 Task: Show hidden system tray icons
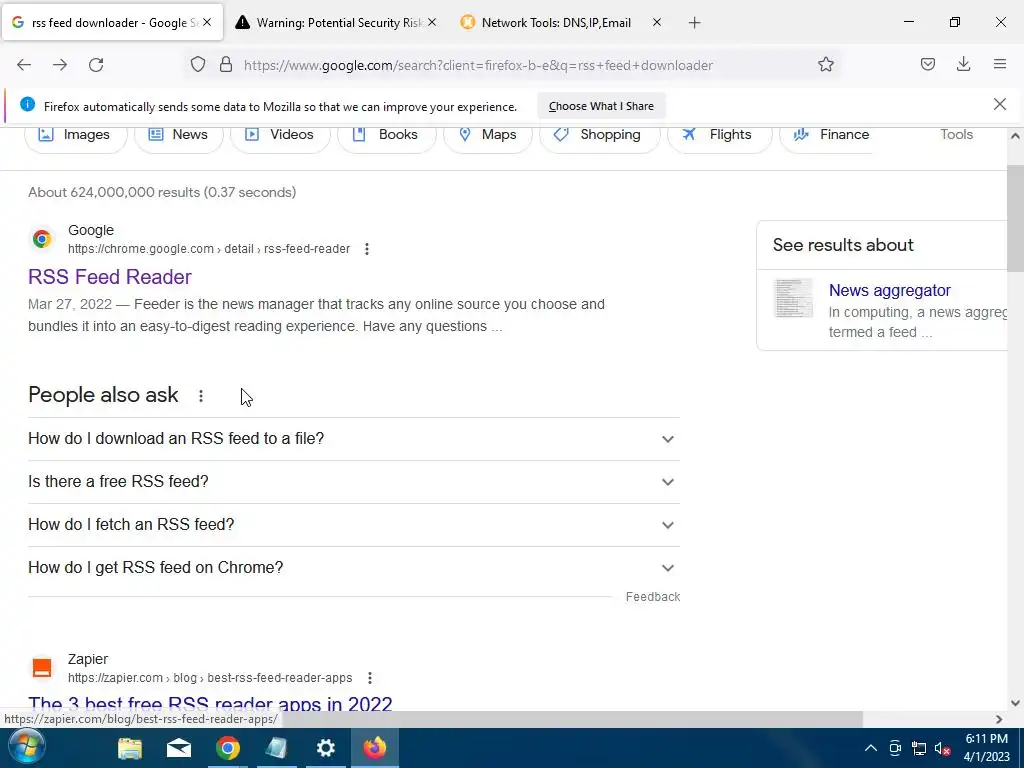tap(871, 748)
